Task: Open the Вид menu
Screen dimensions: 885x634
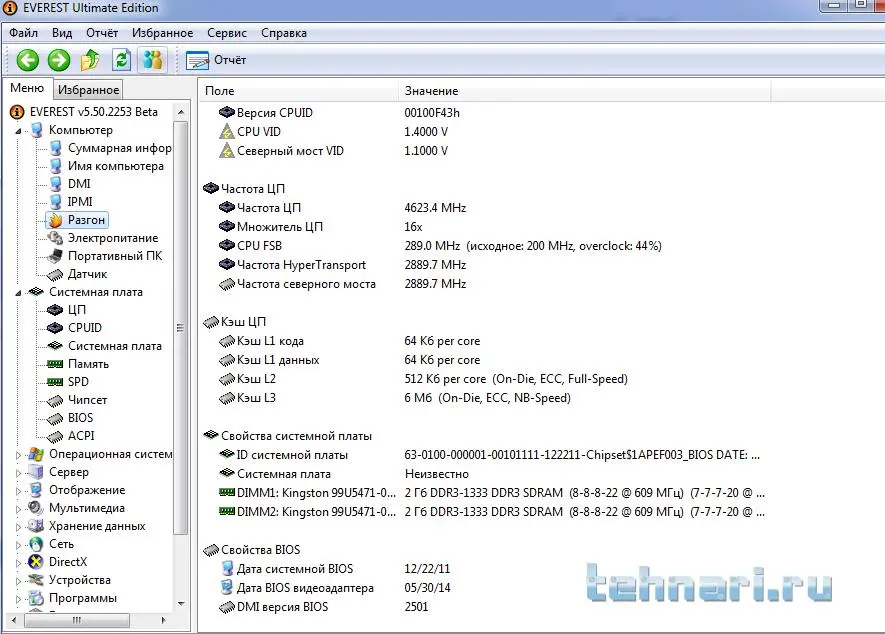Action: (62, 33)
